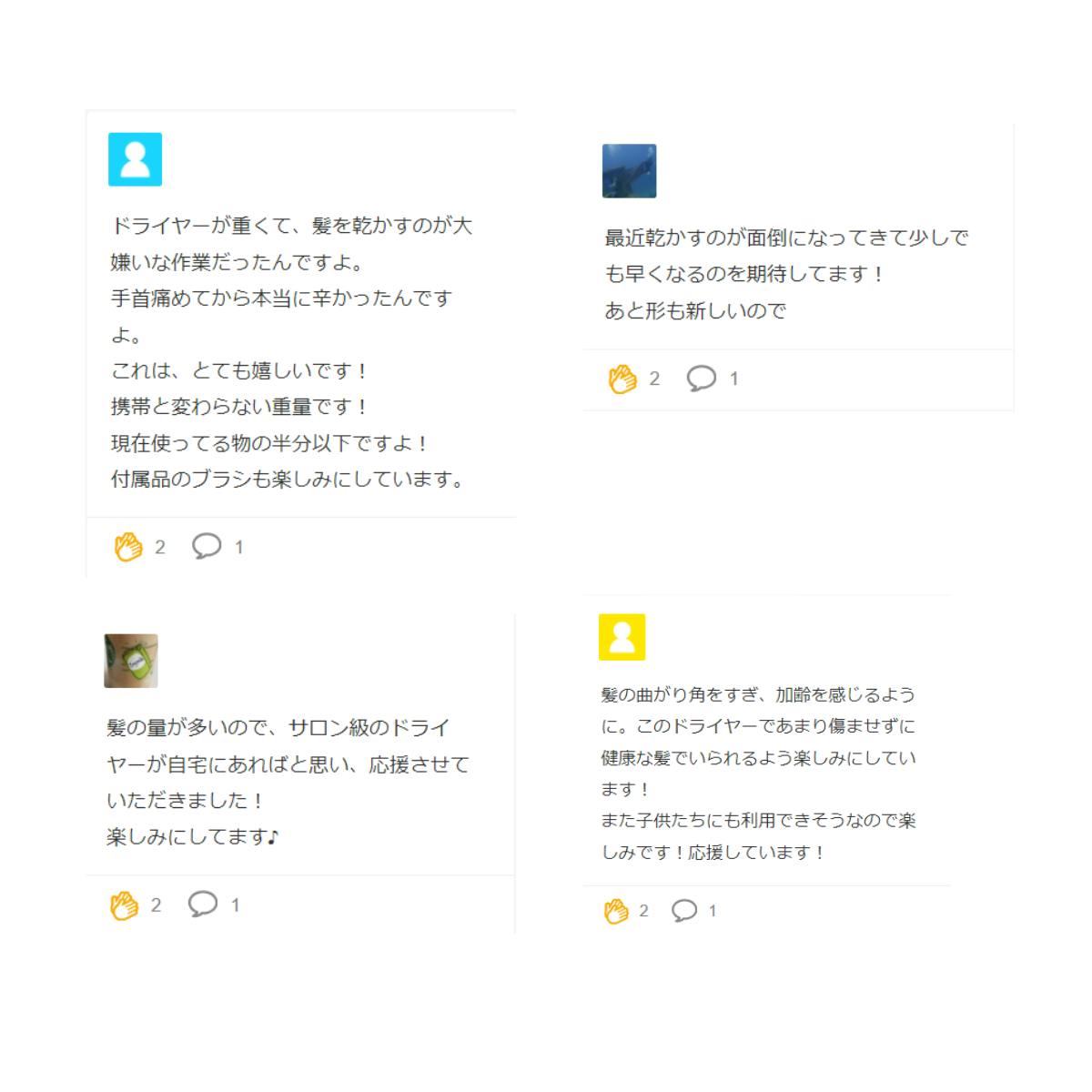The width and height of the screenshot is (1092, 1092).
Task: Click reply count 1 on 最近乾かすのが面倒 comment
Action: (734, 379)
